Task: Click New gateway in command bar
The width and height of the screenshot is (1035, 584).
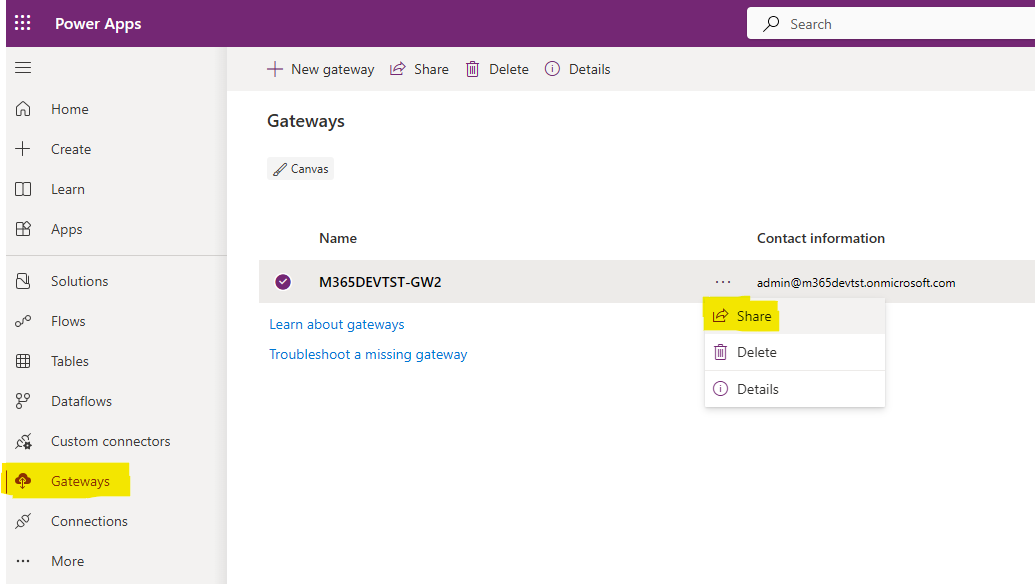Action: pos(320,69)
